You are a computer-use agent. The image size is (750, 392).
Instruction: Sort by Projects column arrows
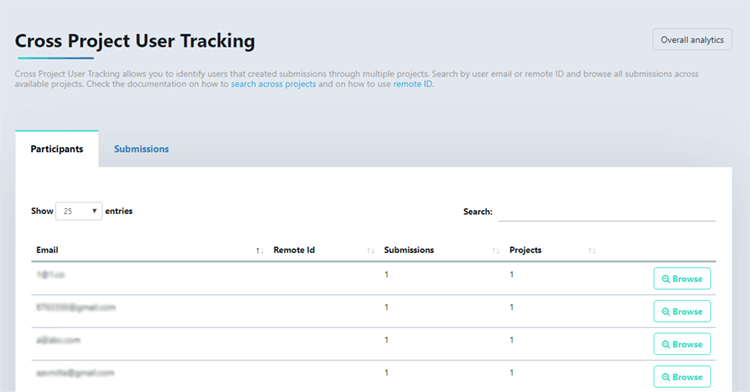point(592,250)
